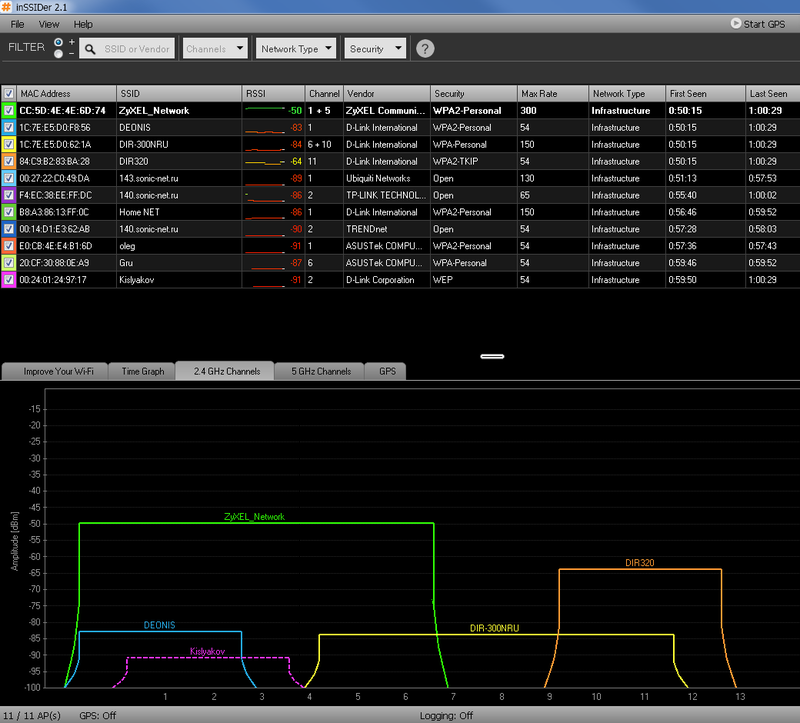The height and width of the screenshot is (723, 800).
Task: Sort table by Last Seen column
Action: point(772,93)
